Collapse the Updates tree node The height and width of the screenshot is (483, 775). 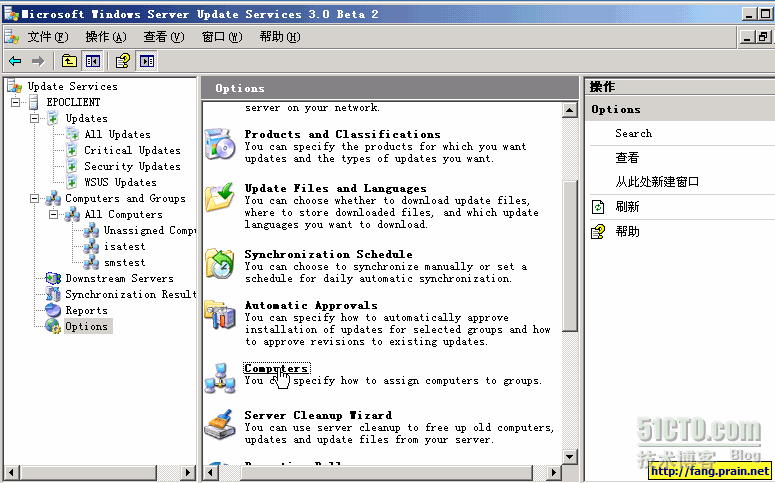[35, 119]
